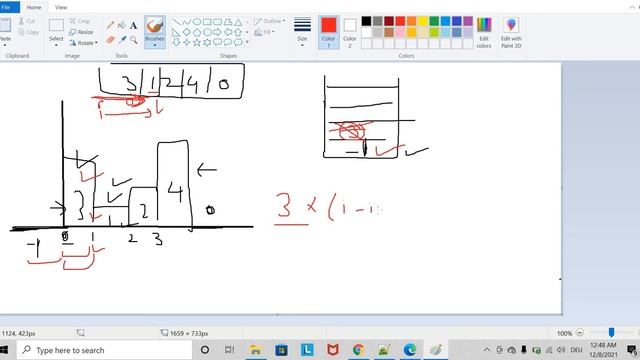The width and height of the screenshot is (640, 360).
Task: Pick the orange color swatch
Action: (411, 21)
